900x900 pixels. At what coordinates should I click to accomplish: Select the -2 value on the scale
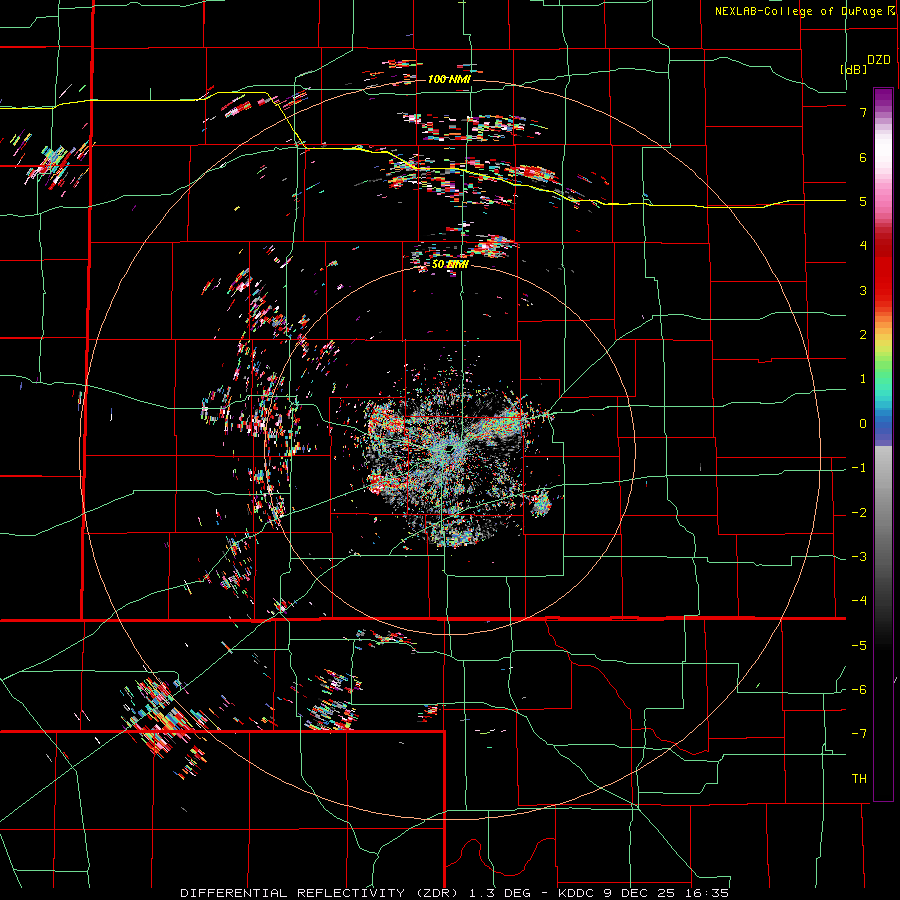(x=859, y=513)
